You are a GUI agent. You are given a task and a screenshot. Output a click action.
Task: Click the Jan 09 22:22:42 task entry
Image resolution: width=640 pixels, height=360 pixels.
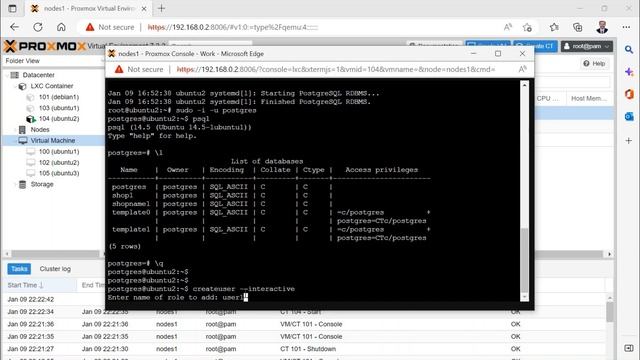coord(31,299)
